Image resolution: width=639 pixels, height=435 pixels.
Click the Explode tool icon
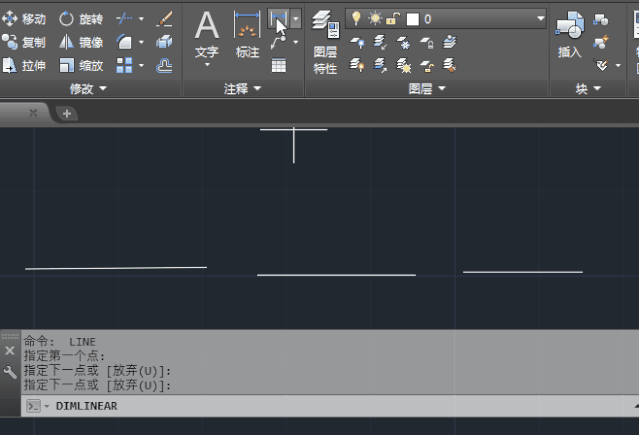[x=165, y=42]
